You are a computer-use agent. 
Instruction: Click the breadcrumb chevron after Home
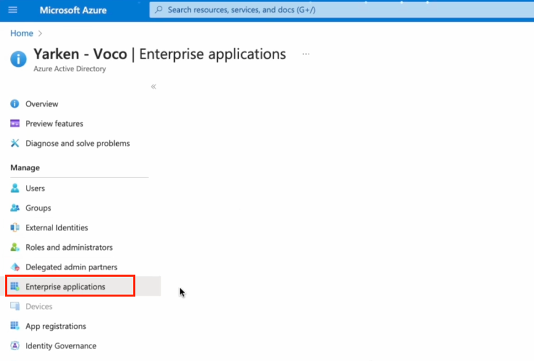(x=40, y=33)
